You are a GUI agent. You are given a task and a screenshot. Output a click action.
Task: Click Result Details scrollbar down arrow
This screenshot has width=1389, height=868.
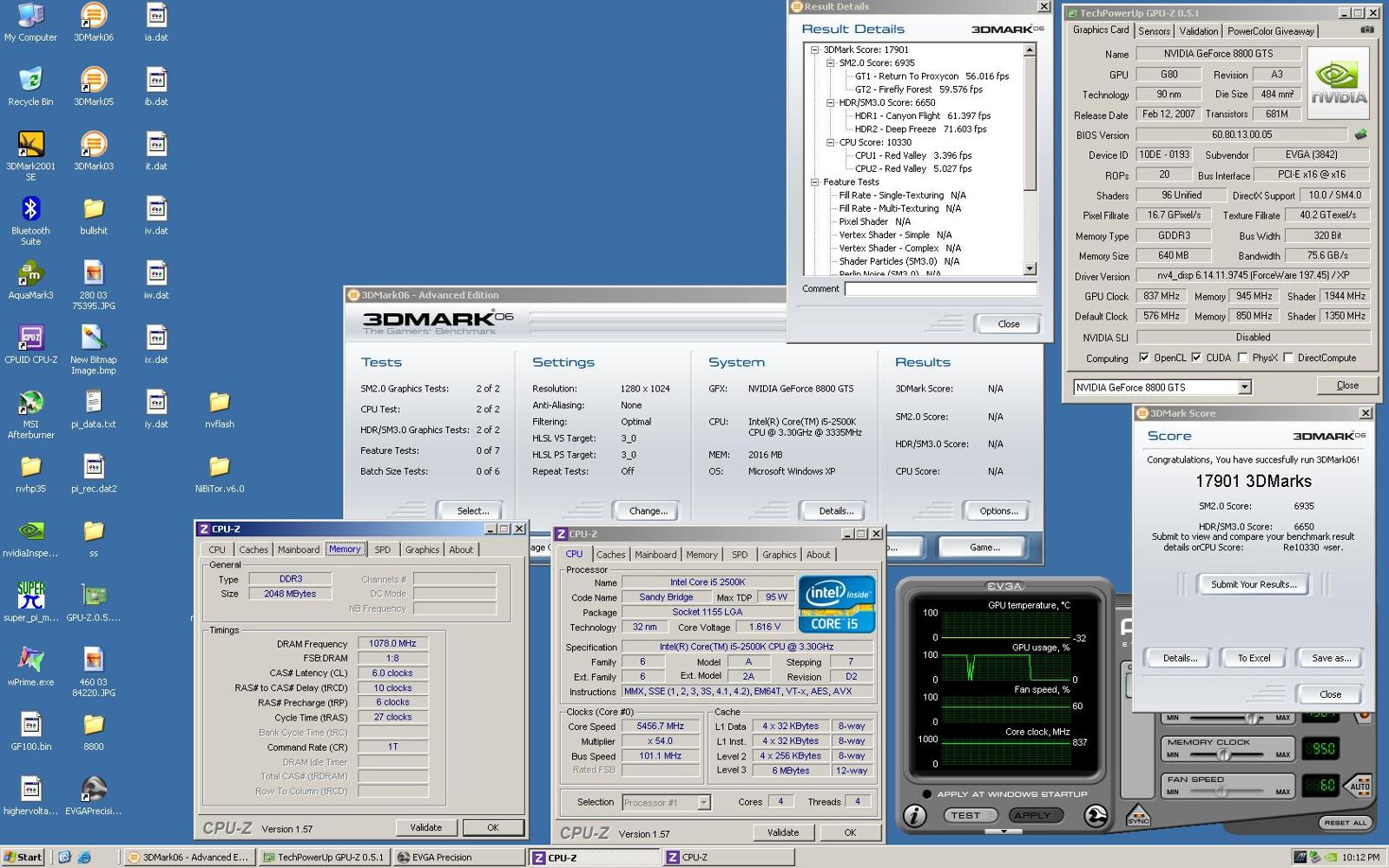[1030, 269]
